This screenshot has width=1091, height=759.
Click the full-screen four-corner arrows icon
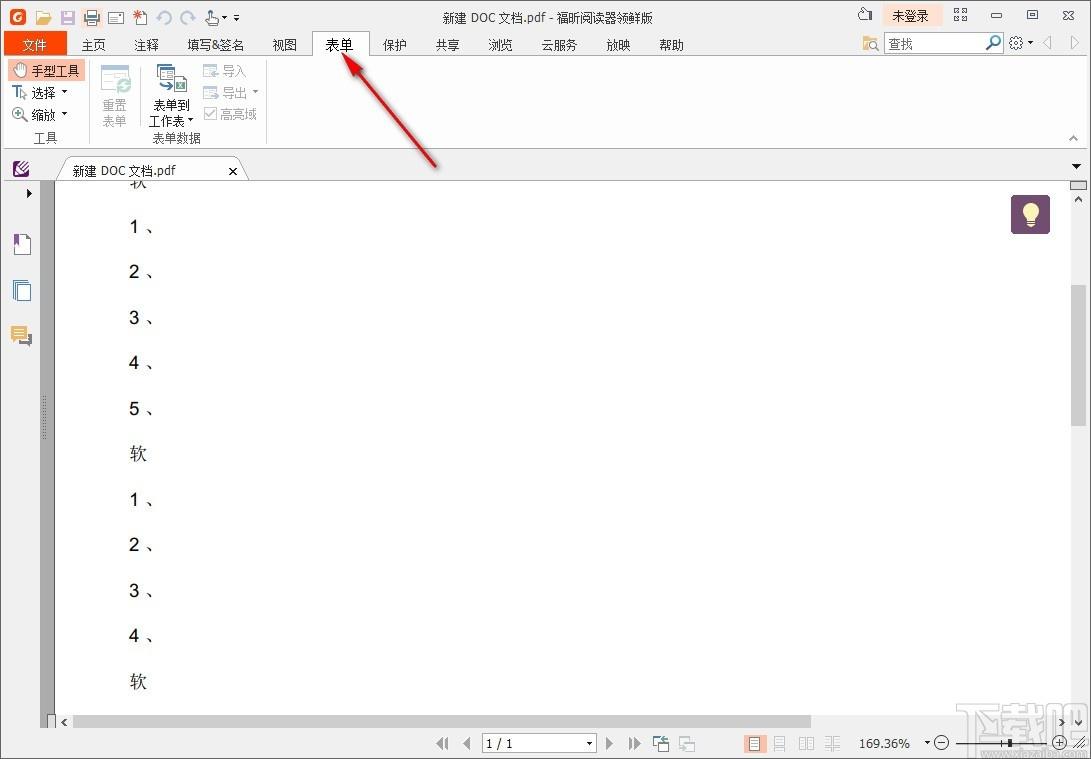(x=961, y=15)
